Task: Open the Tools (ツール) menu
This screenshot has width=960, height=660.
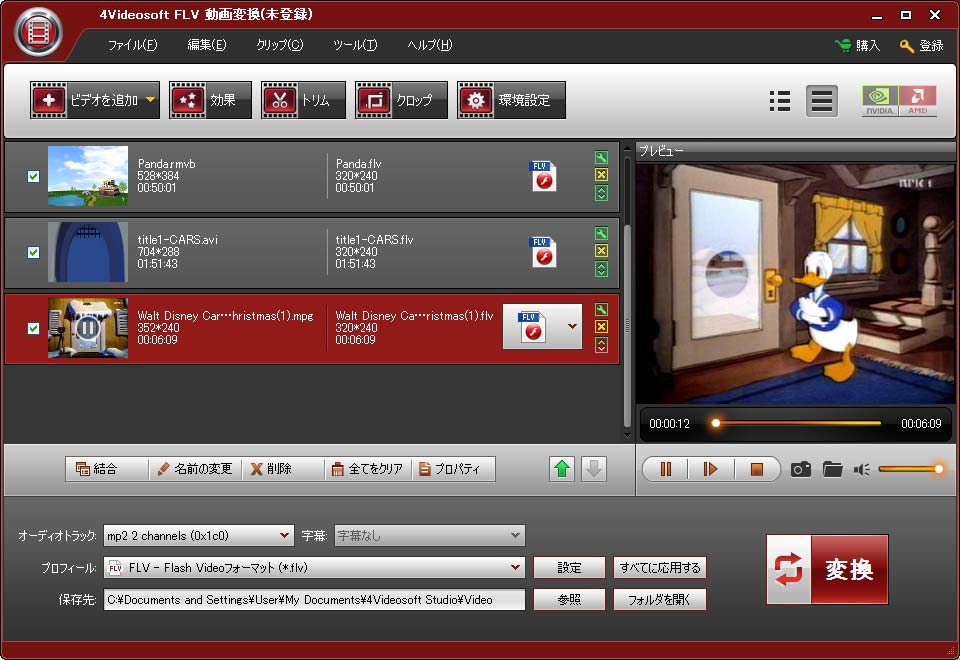Action: point(355,45)
